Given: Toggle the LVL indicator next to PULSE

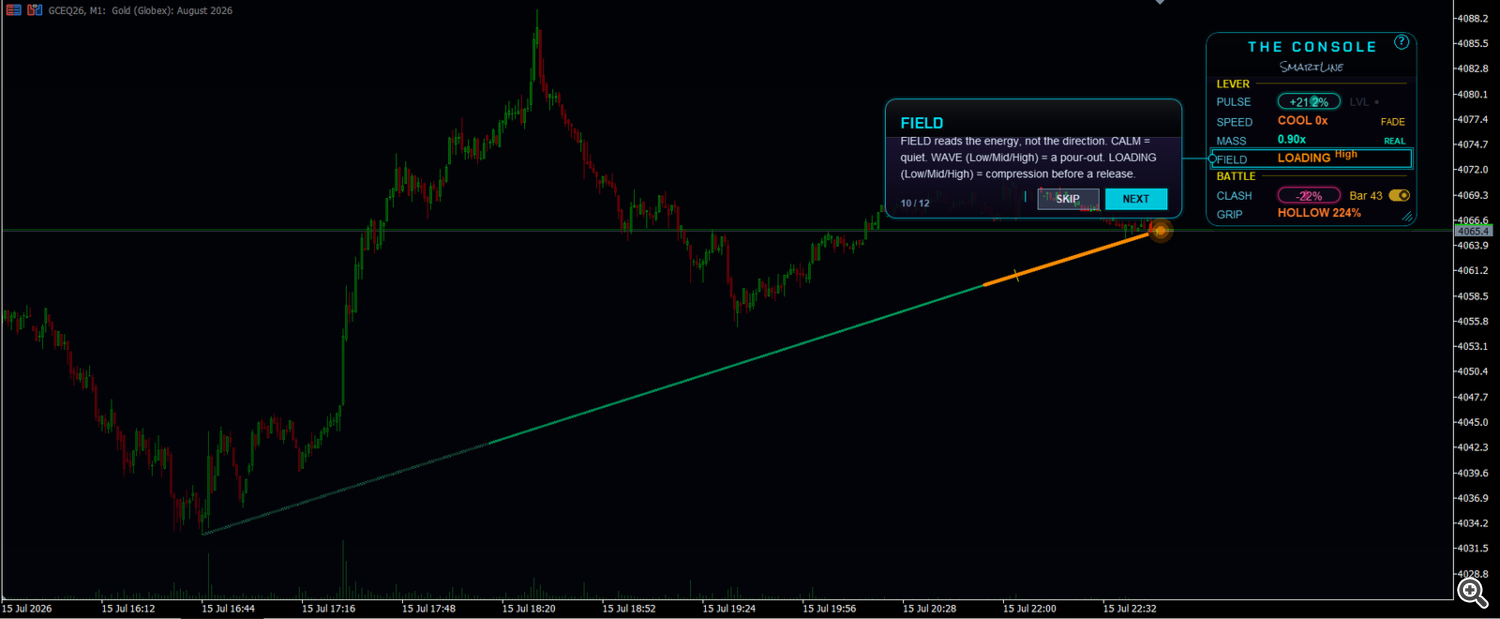Looking at the screenshot, I should [x=1364, y=102].
